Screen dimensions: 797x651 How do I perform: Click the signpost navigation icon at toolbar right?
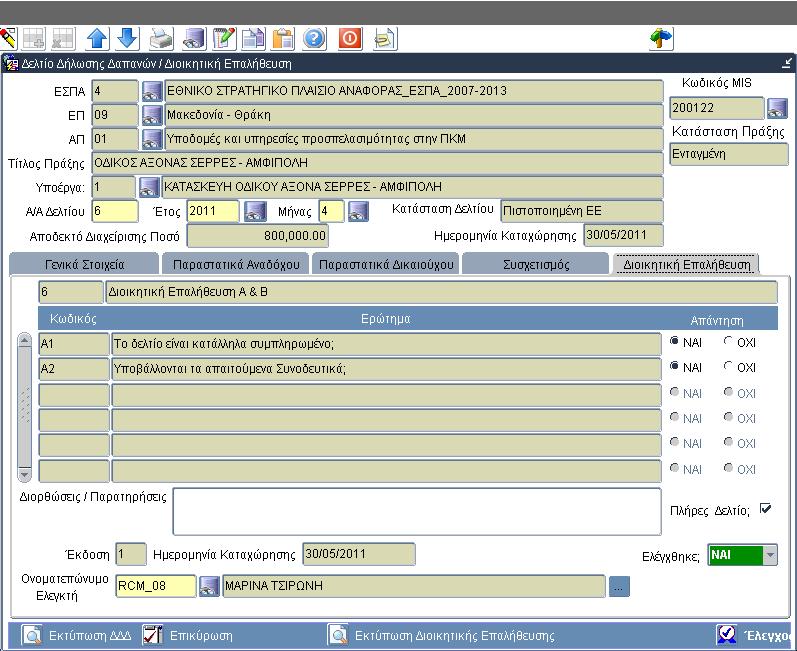click(661, 39)
